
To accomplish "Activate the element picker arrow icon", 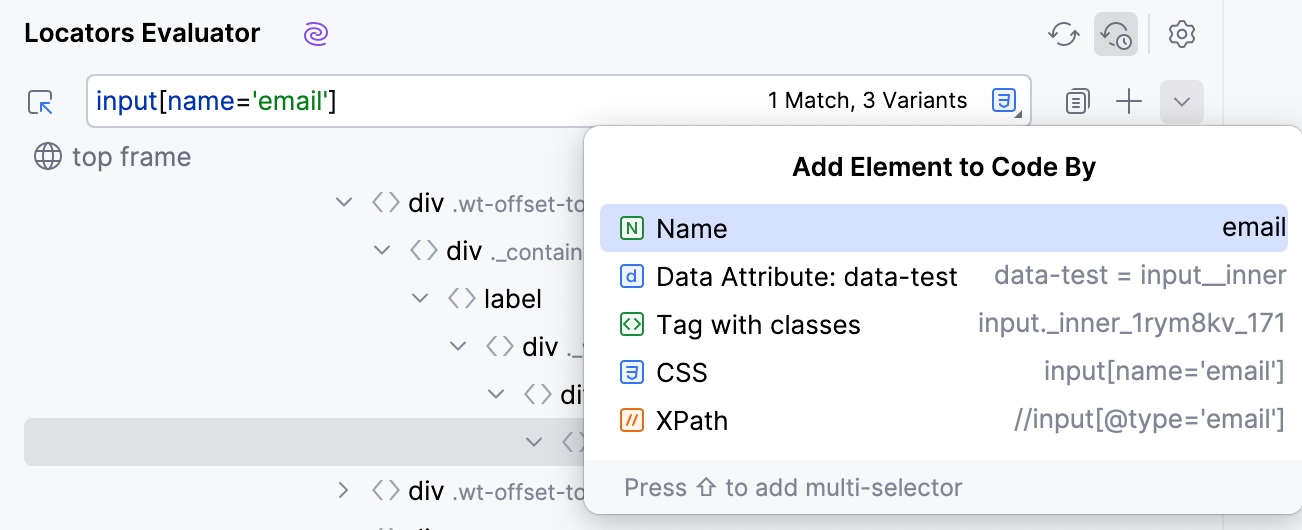I will coord(41,101).
